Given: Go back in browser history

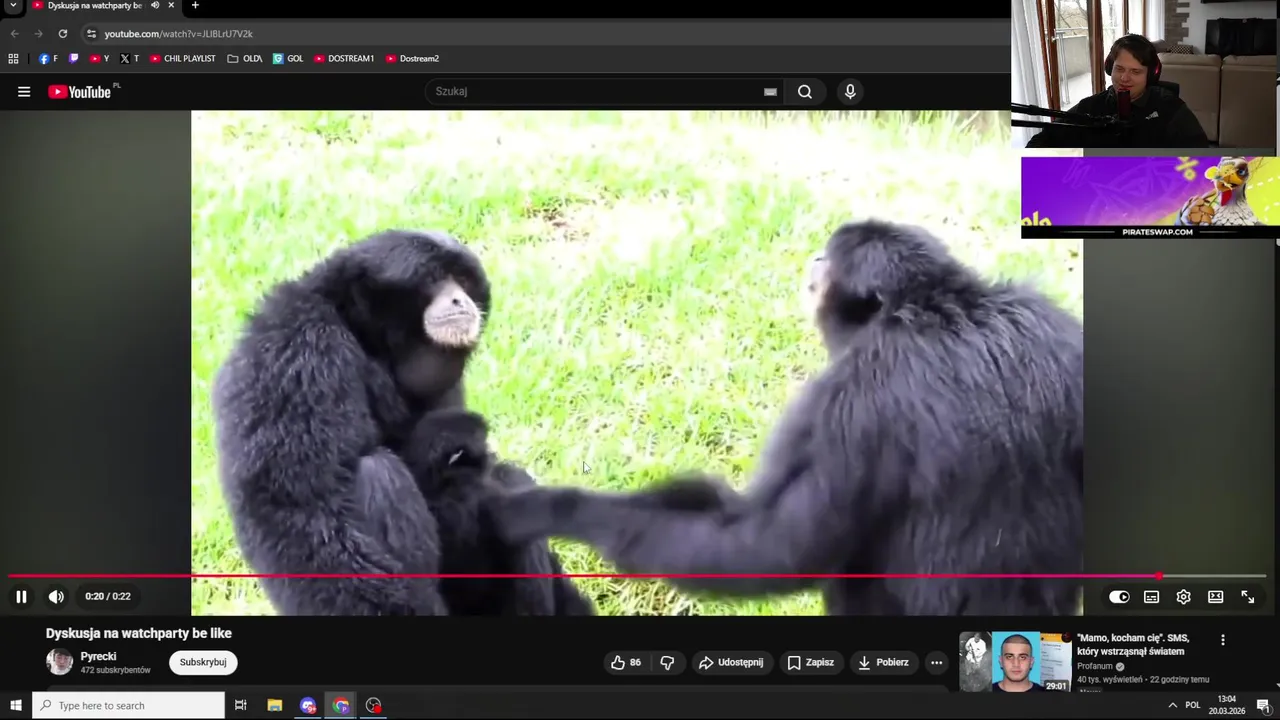Looking at the screenshot, I should [14, 33].
